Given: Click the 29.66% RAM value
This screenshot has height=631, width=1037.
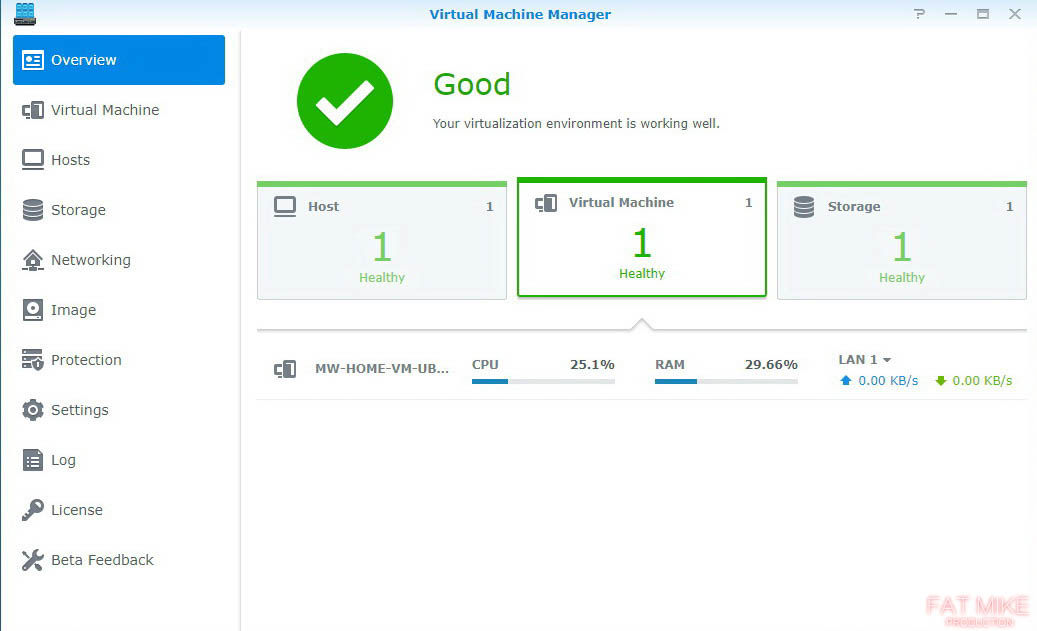Looking at the screenshot, I should (x=771, y=364).
